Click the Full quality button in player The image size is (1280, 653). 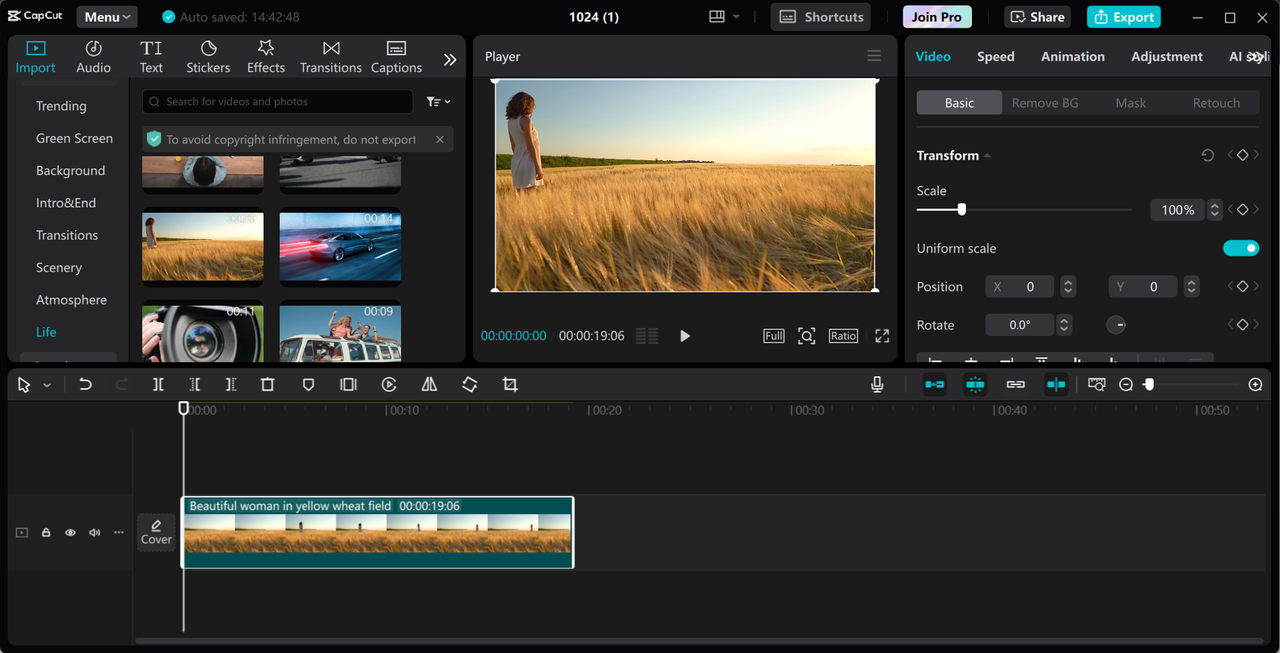click(x=774, y=336)
